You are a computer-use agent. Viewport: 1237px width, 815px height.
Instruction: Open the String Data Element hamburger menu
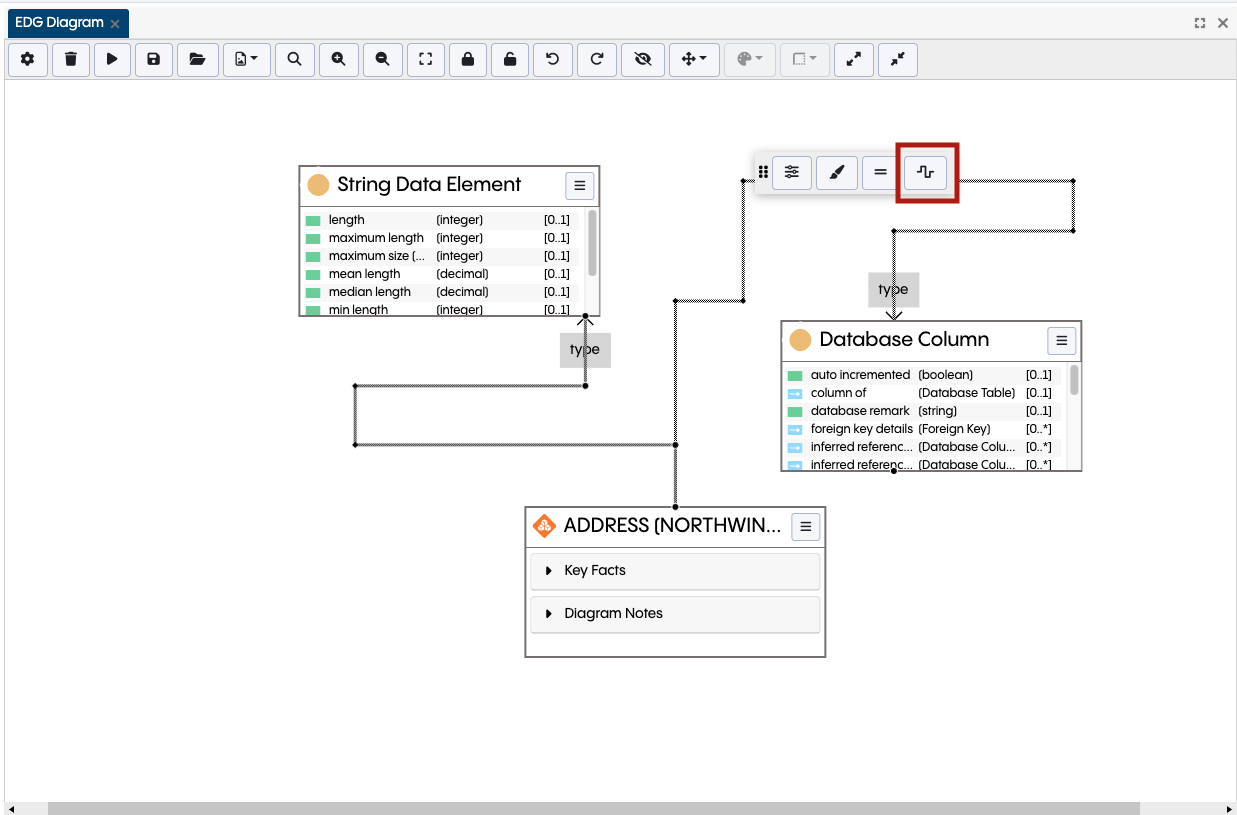pos(580,185)
